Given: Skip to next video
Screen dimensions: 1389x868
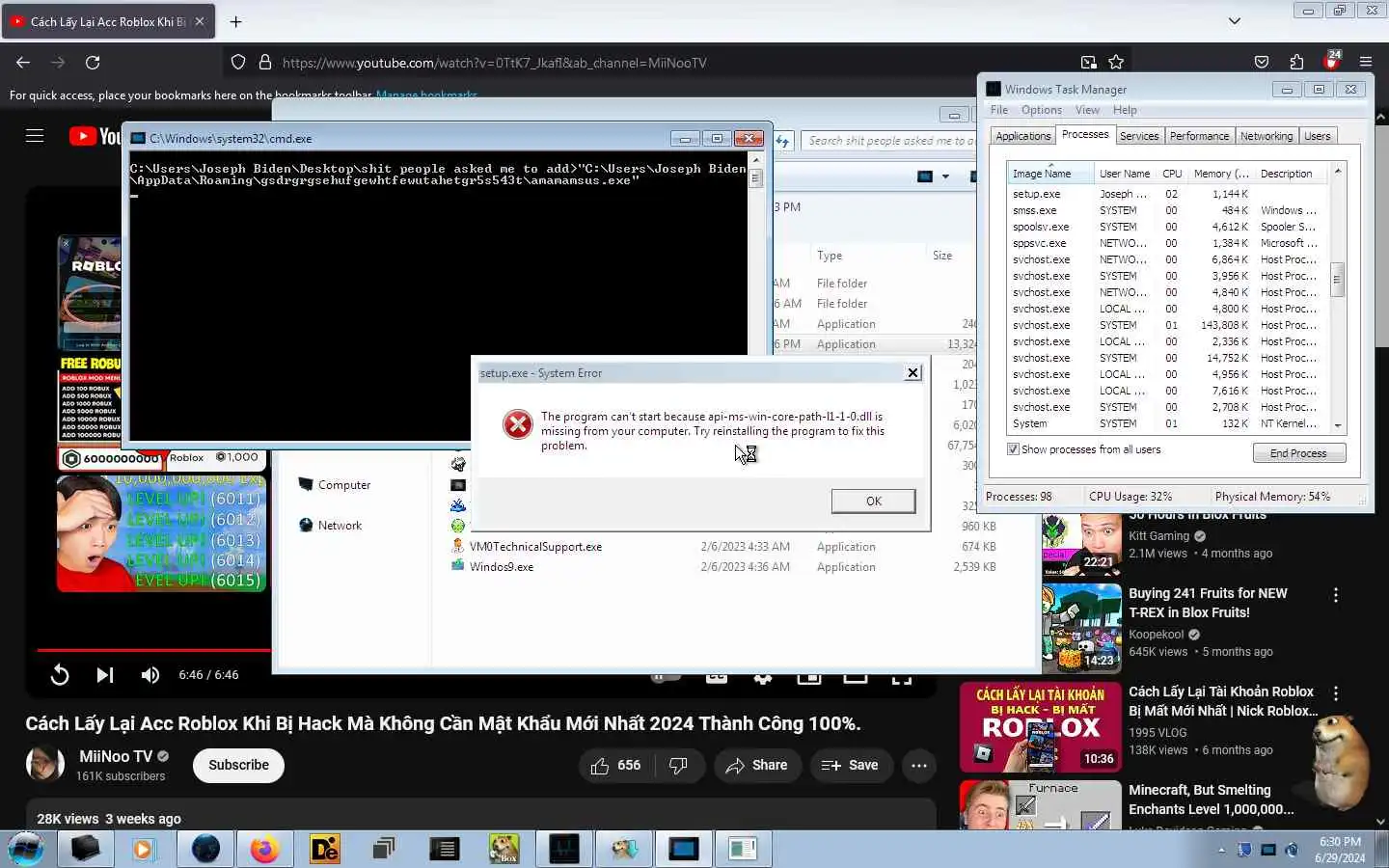Looking at the screenshot, I should coord(105,675).
